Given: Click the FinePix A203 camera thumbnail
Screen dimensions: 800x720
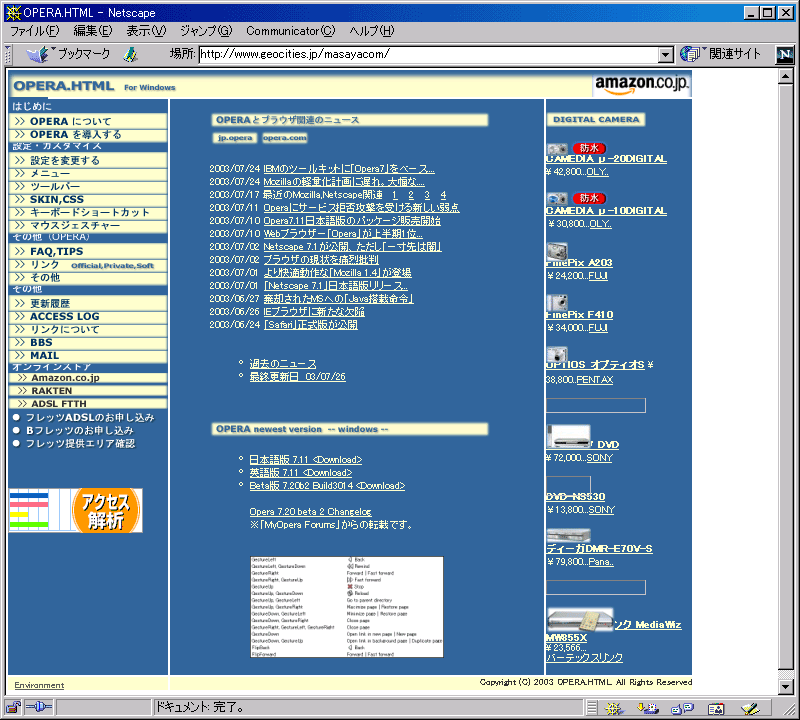Looking at the screenshot, I should (557, 251).
